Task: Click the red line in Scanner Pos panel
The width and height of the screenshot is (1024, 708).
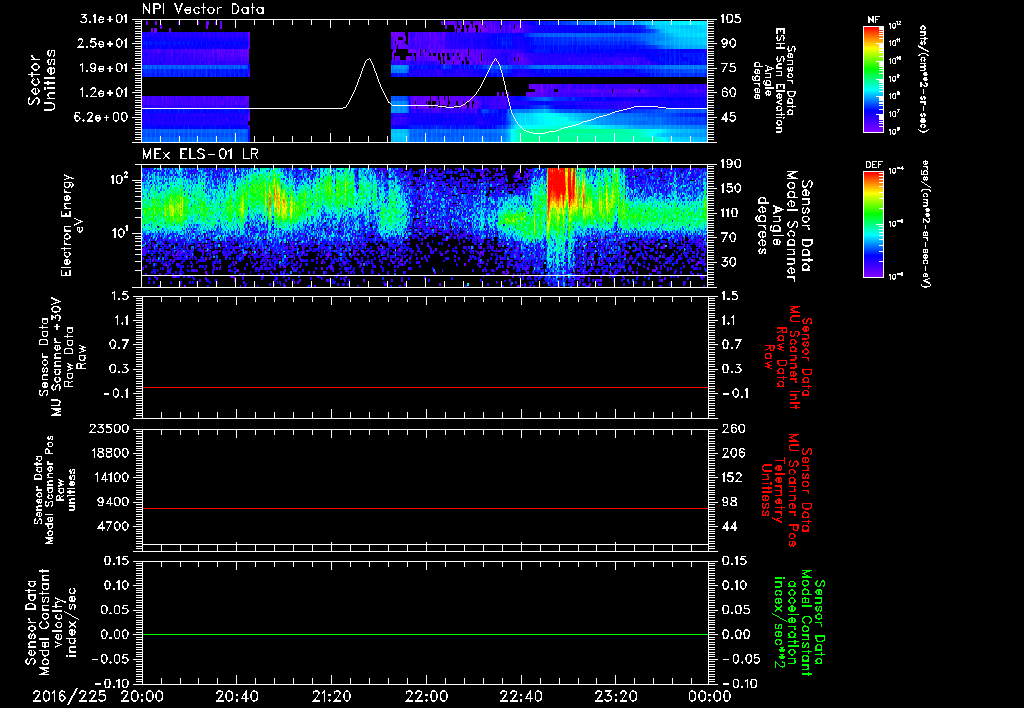Action: pos(424,508)
